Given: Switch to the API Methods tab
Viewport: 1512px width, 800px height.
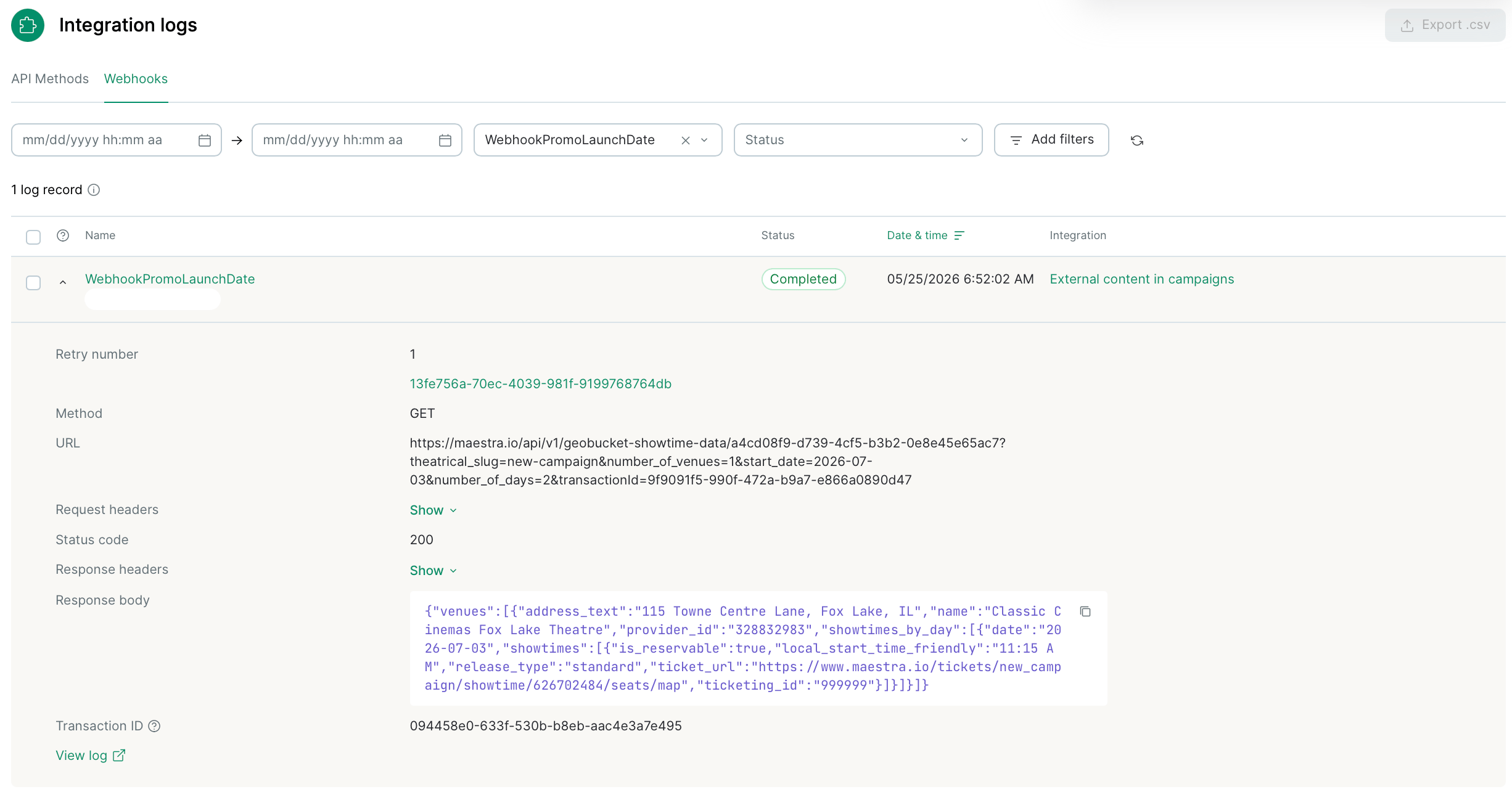Looking at the screenshot, I should [x=50, y=79].
